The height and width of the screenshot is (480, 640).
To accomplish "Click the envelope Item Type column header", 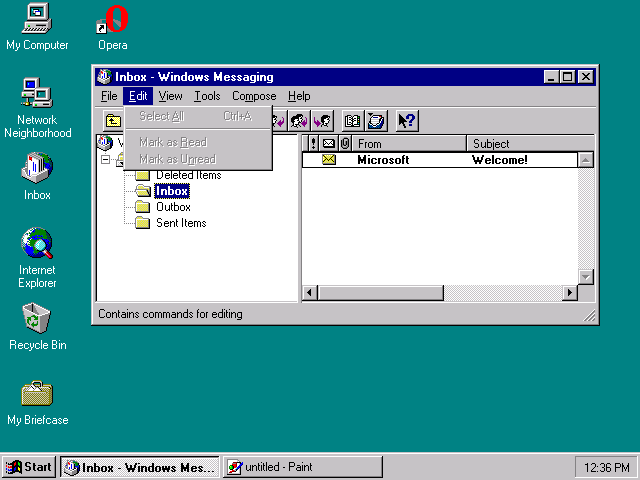I will click(x=329, y=144).
